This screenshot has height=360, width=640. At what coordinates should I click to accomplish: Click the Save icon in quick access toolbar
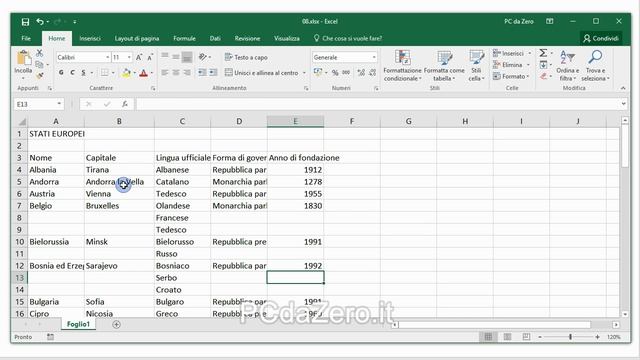25,22
